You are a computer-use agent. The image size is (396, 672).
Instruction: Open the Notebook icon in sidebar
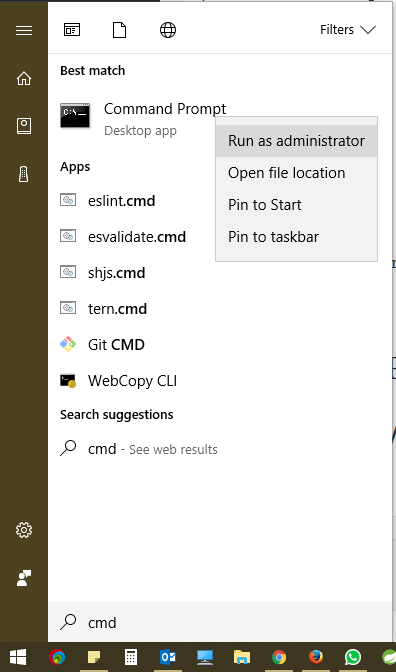coord(24,126)
